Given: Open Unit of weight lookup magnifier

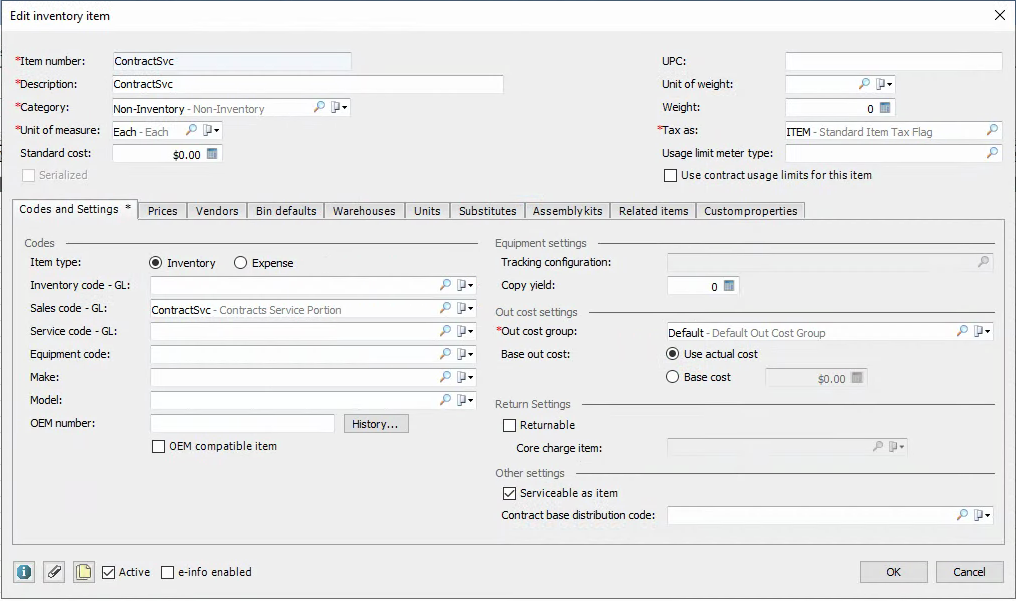Looking at the screenshot, I should tap(864, 84).
